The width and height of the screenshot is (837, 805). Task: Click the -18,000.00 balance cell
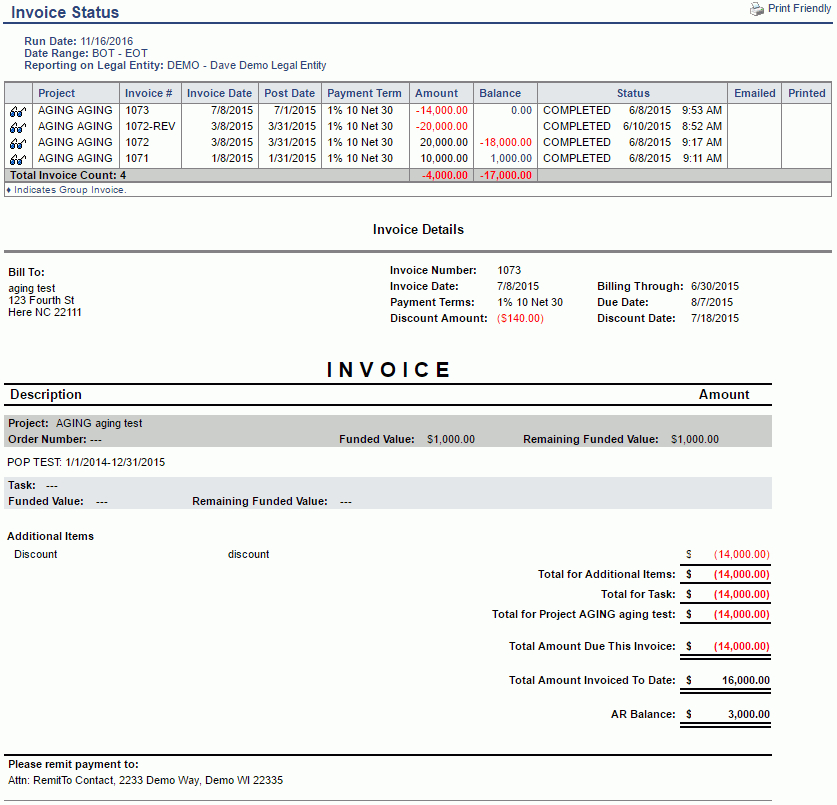pos(505,143)
